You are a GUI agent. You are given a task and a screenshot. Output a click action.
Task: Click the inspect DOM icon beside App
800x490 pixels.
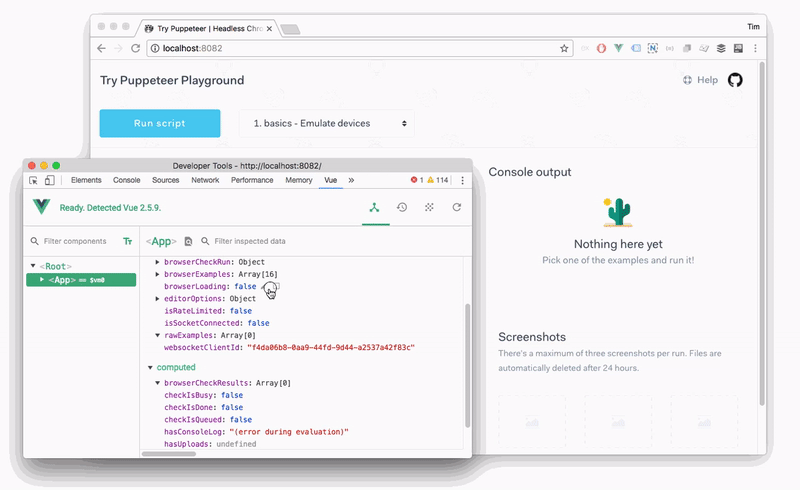pos(188,241)
